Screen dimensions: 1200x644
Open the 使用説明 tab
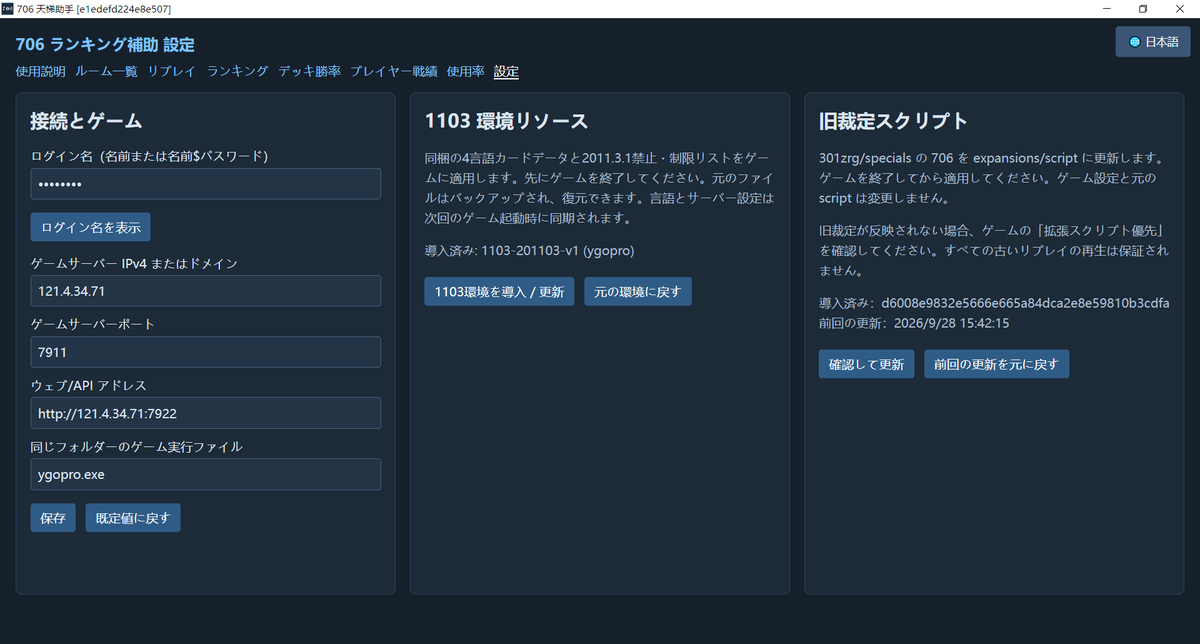click(x=41, y=72)
